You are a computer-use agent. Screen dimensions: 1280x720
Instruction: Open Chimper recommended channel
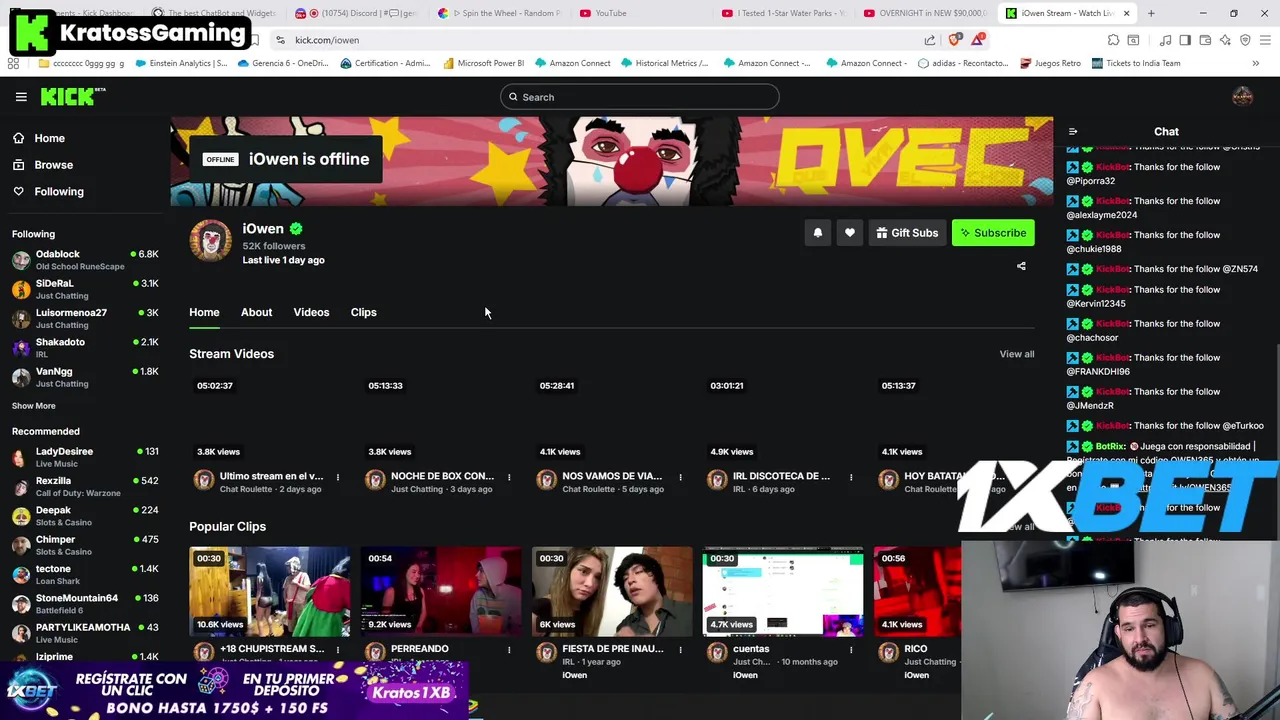(x=85, y=545)
